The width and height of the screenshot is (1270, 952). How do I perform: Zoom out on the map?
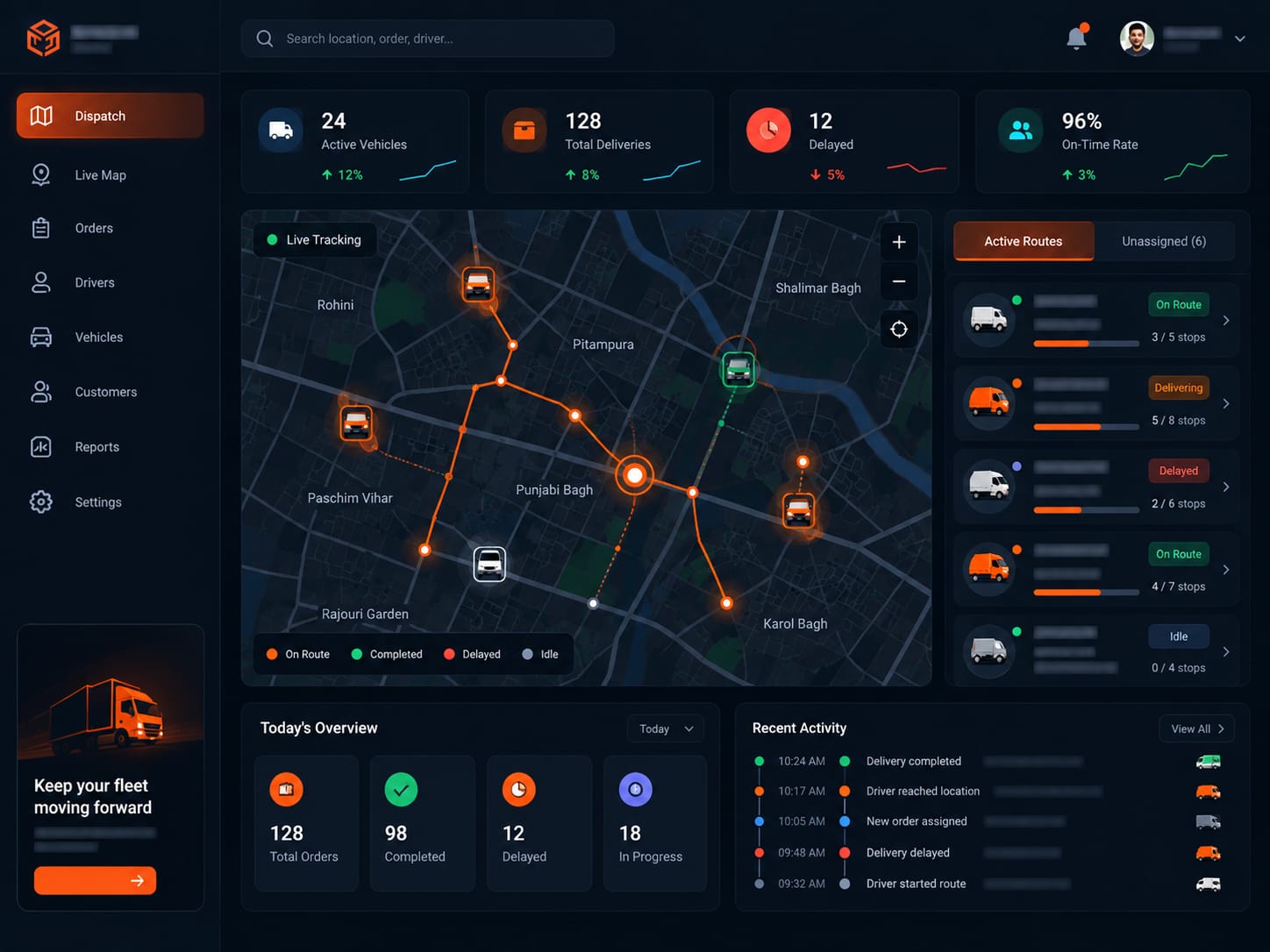(899, 281)
